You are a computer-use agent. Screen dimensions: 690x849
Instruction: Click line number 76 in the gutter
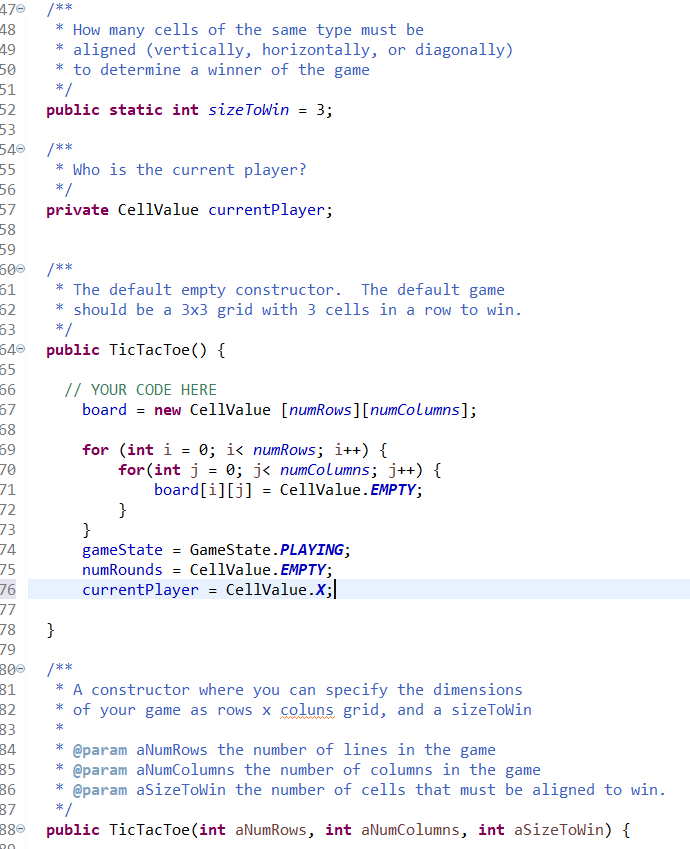[8, 590]
